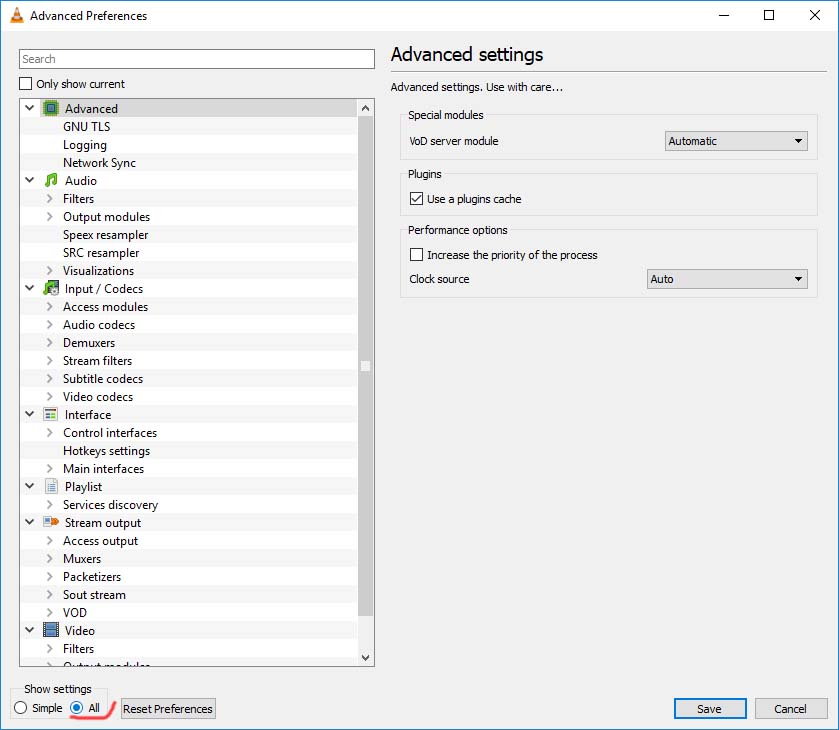
Task: Click the Stream output category icon
Action: pyautogui.click(x=51, y=522)
